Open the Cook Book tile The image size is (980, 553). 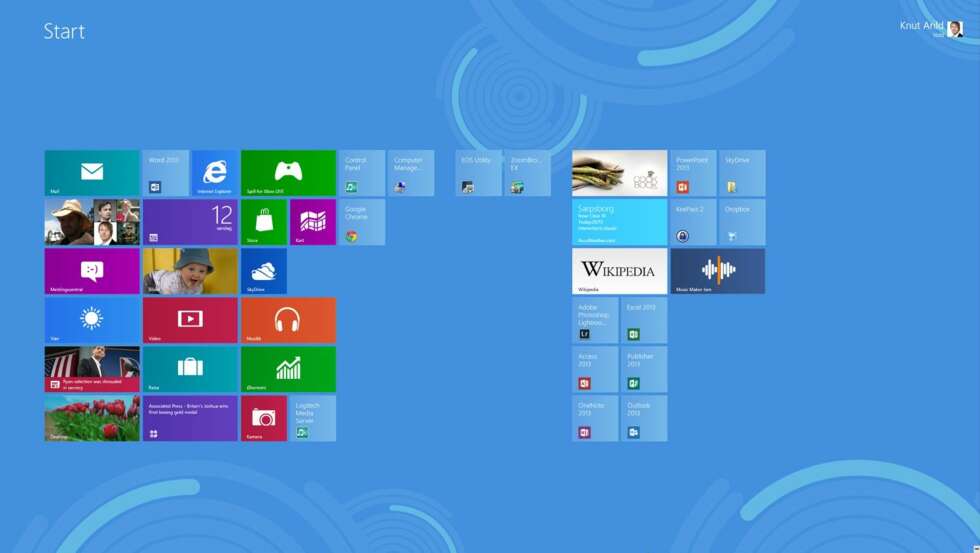click(619, 173)
